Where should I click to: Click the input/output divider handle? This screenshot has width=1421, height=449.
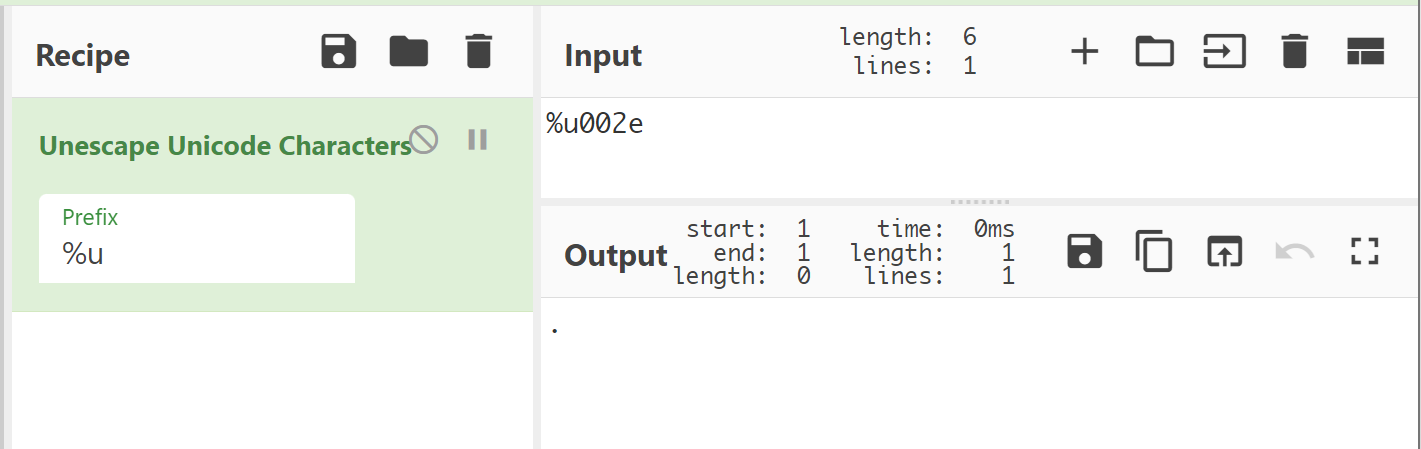pos(979,201)
